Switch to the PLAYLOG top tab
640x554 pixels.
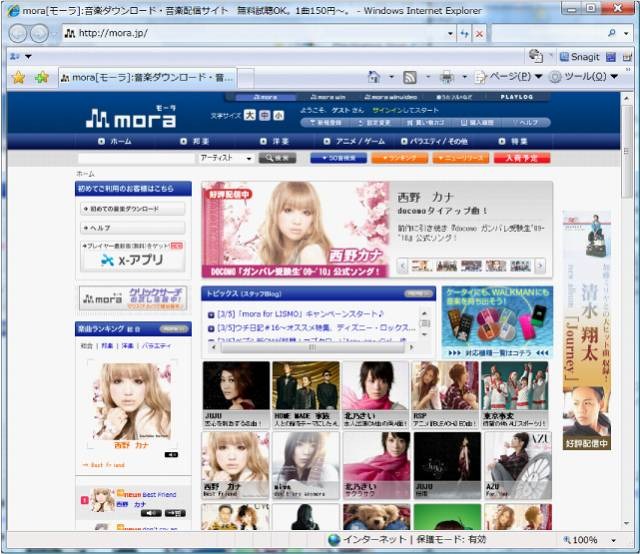click(517, 97)
